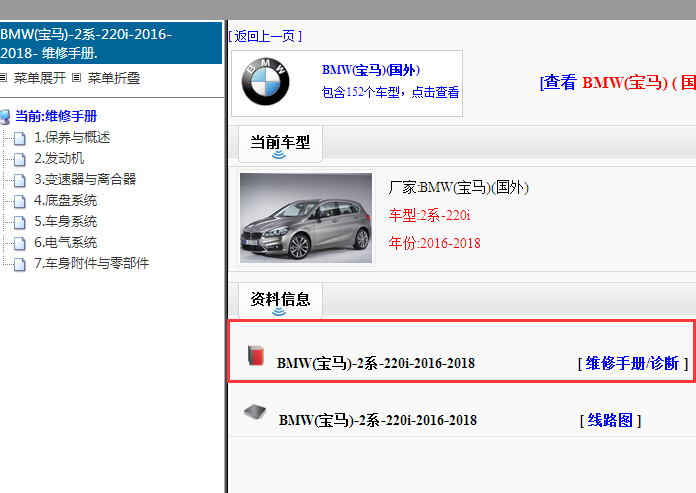The width and height of the screenshot is (696, 493).
Task: Open 5.车身系统 chapter
Action: click(x=65, y=221)
